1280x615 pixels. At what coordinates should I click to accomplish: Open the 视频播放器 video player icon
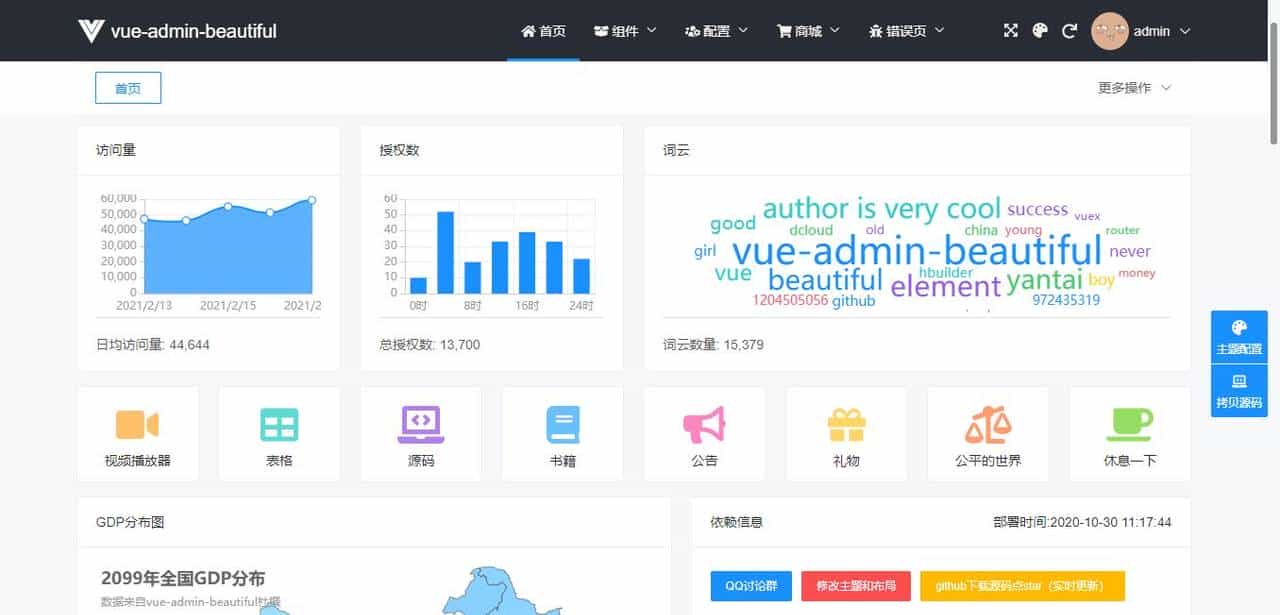137,423
